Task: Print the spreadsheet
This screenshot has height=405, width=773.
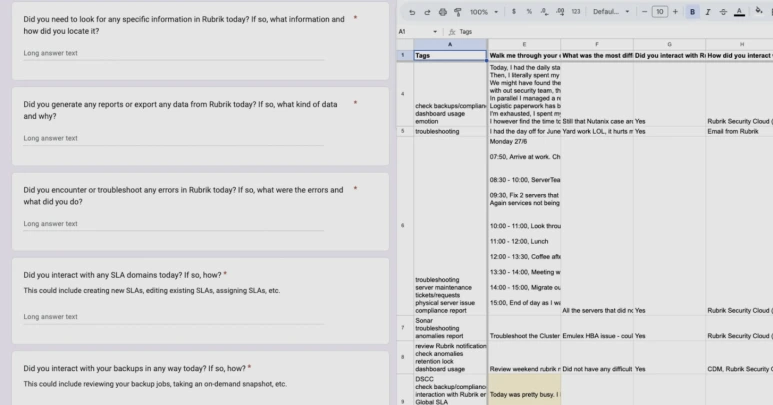Action: coord(442,12)
